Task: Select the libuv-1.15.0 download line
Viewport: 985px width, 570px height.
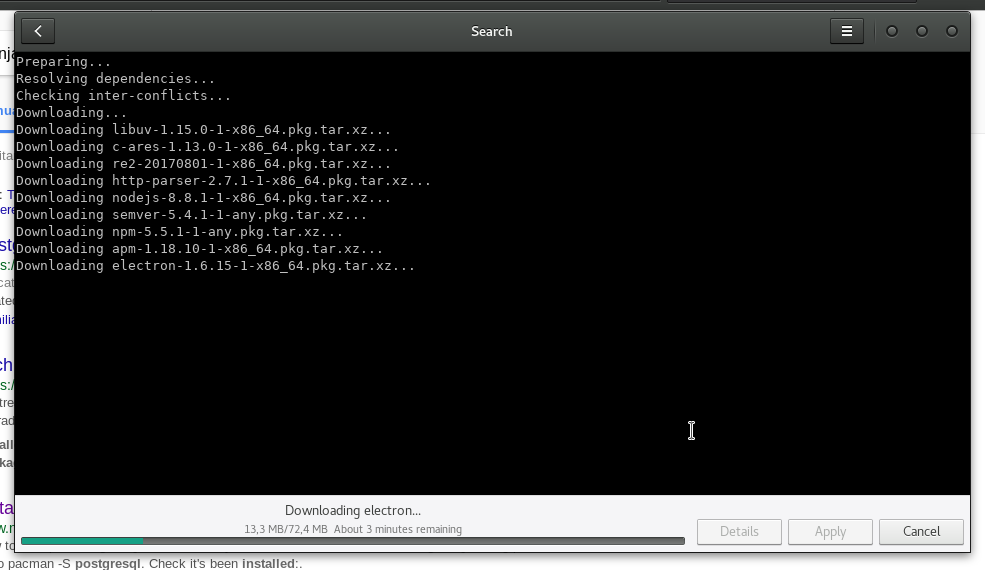Action: click(203, 130)
